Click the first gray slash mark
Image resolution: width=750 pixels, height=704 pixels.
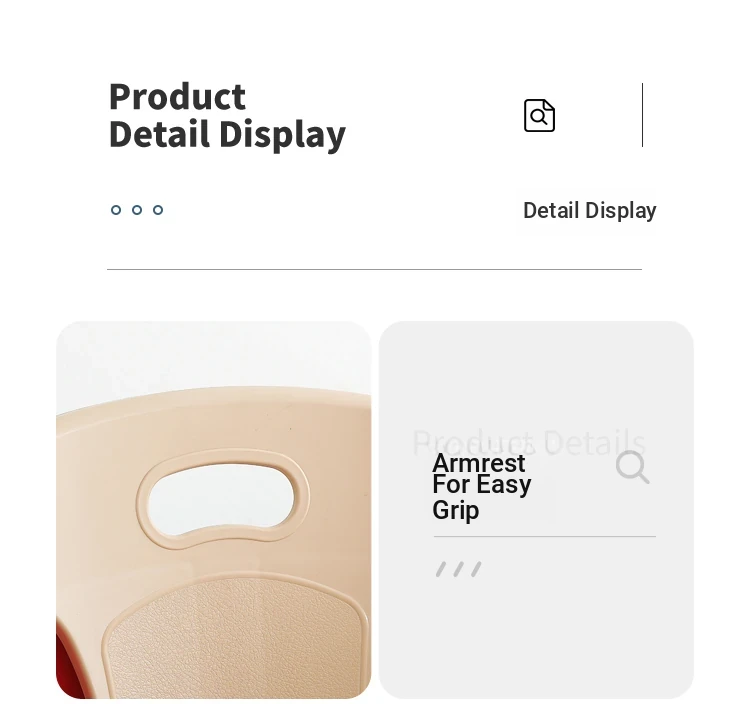[x=441, y=569]
